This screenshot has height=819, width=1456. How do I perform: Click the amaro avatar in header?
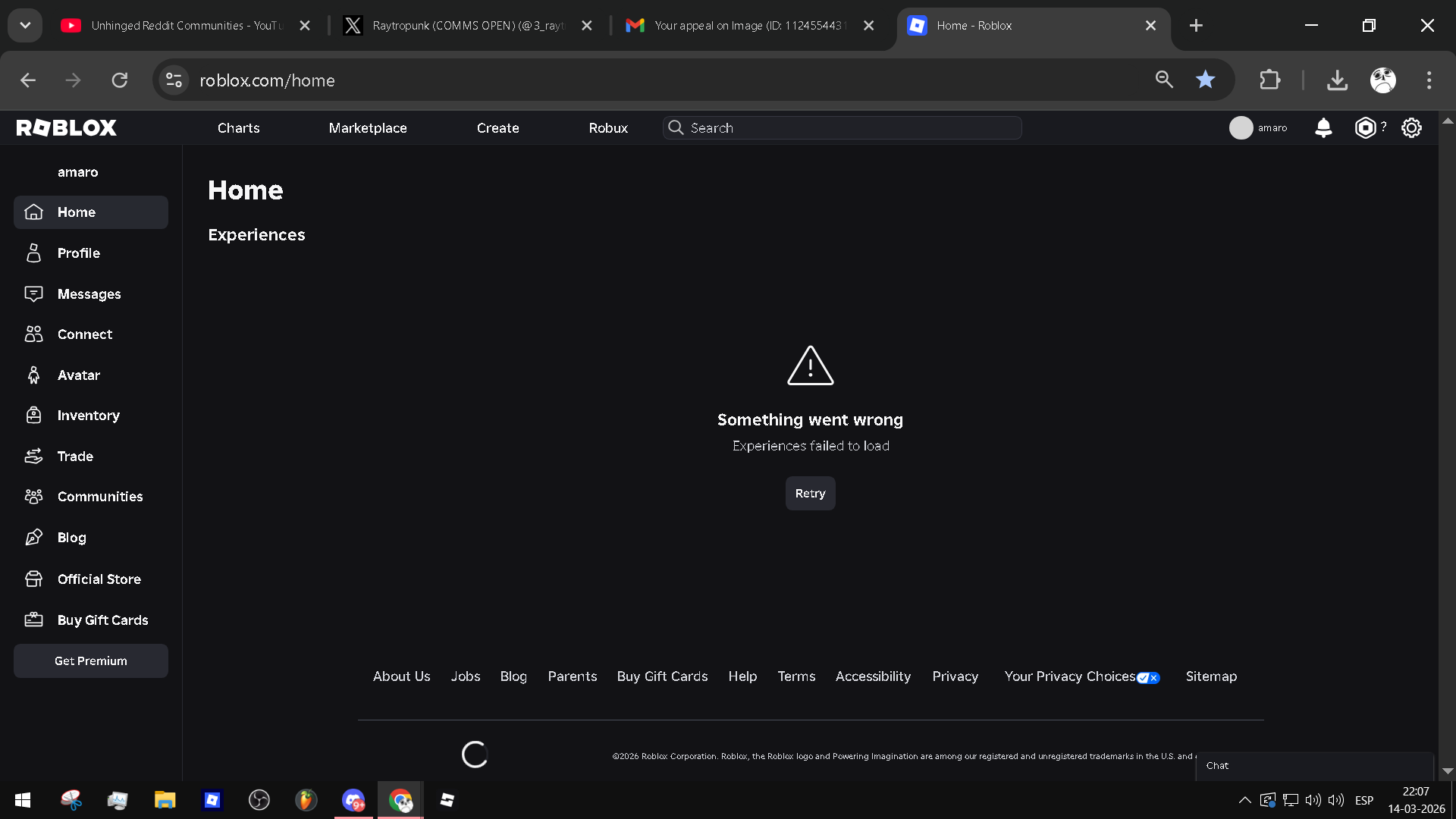1241,127
